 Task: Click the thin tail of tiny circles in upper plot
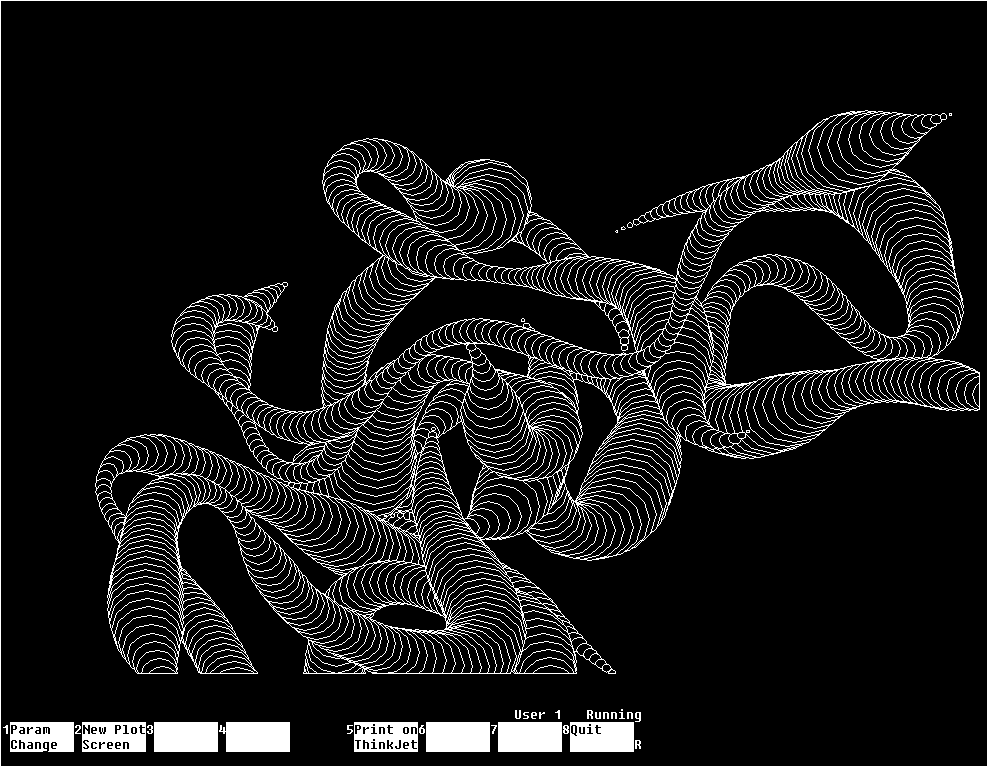point(630,225)
